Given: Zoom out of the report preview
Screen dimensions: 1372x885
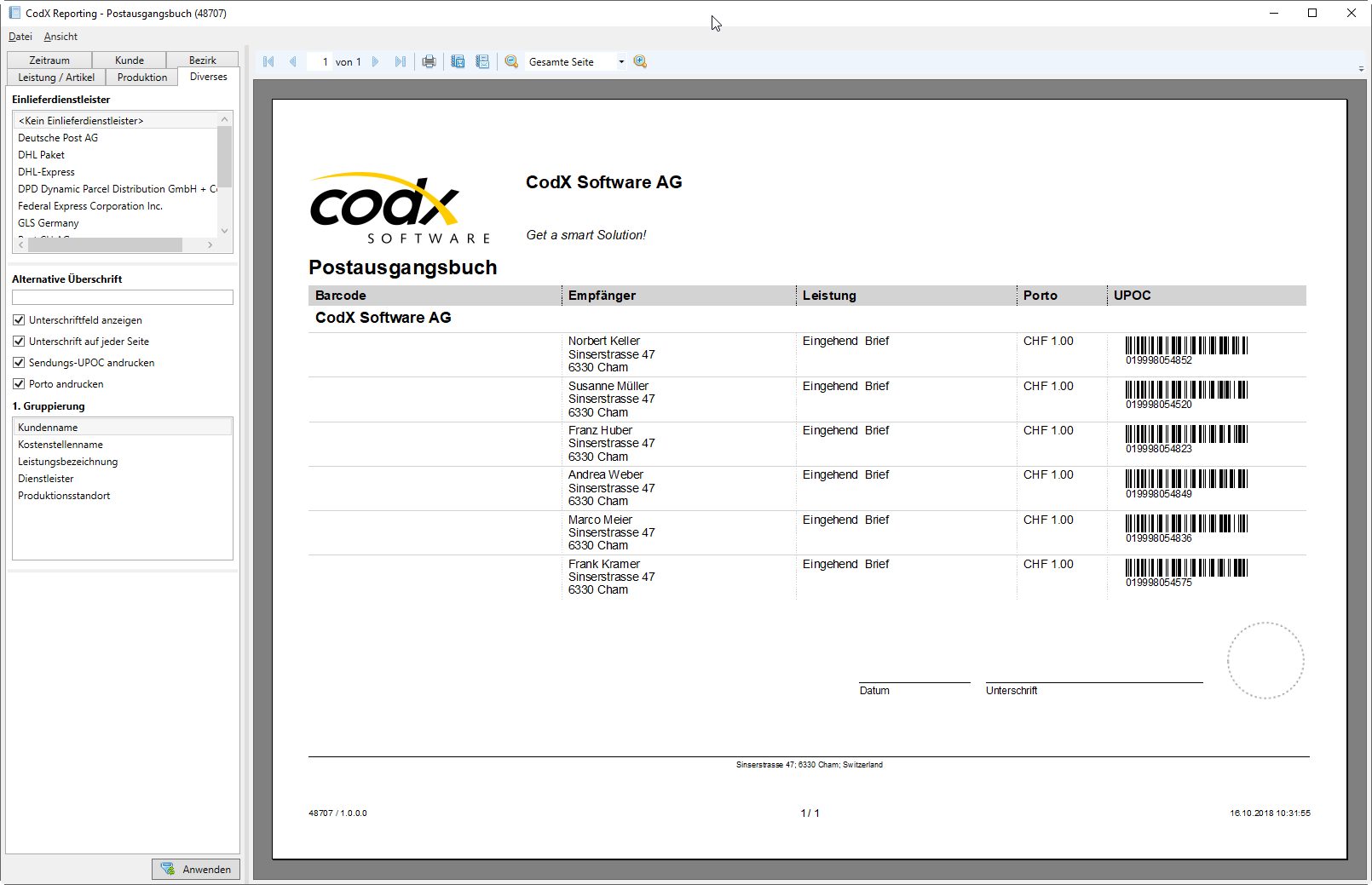Looking at the screenshot, I should pyautogui.click(x=511, y=61).
